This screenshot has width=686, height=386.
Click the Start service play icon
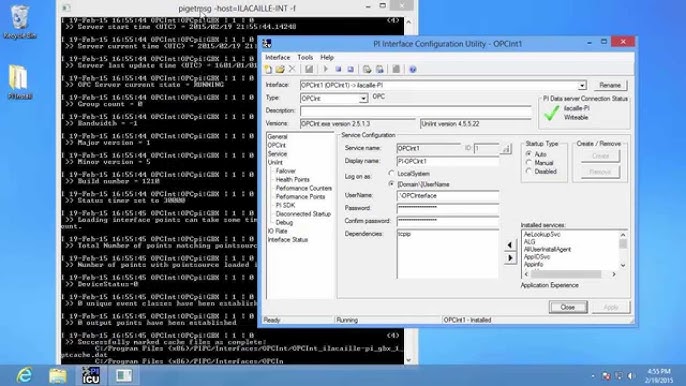pos(326,69)
